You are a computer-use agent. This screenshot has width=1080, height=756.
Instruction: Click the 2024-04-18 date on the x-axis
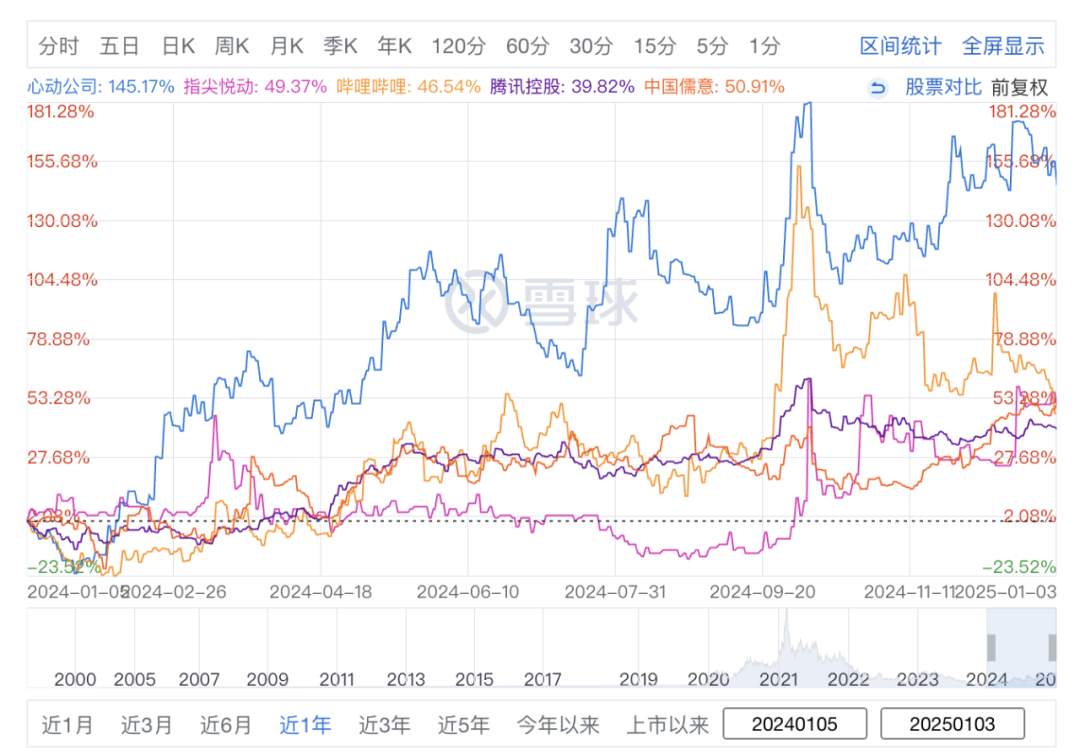(x=320, y=592)
